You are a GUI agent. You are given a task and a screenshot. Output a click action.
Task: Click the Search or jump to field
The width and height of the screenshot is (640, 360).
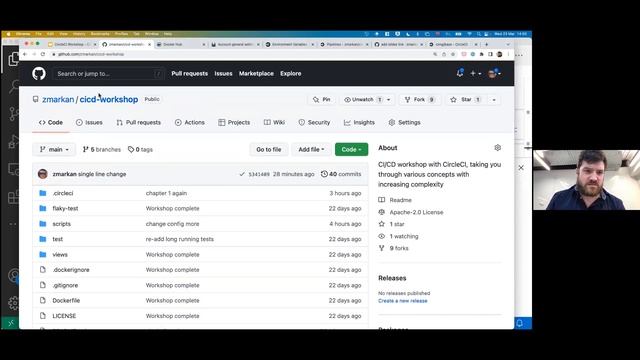(109, 73)
